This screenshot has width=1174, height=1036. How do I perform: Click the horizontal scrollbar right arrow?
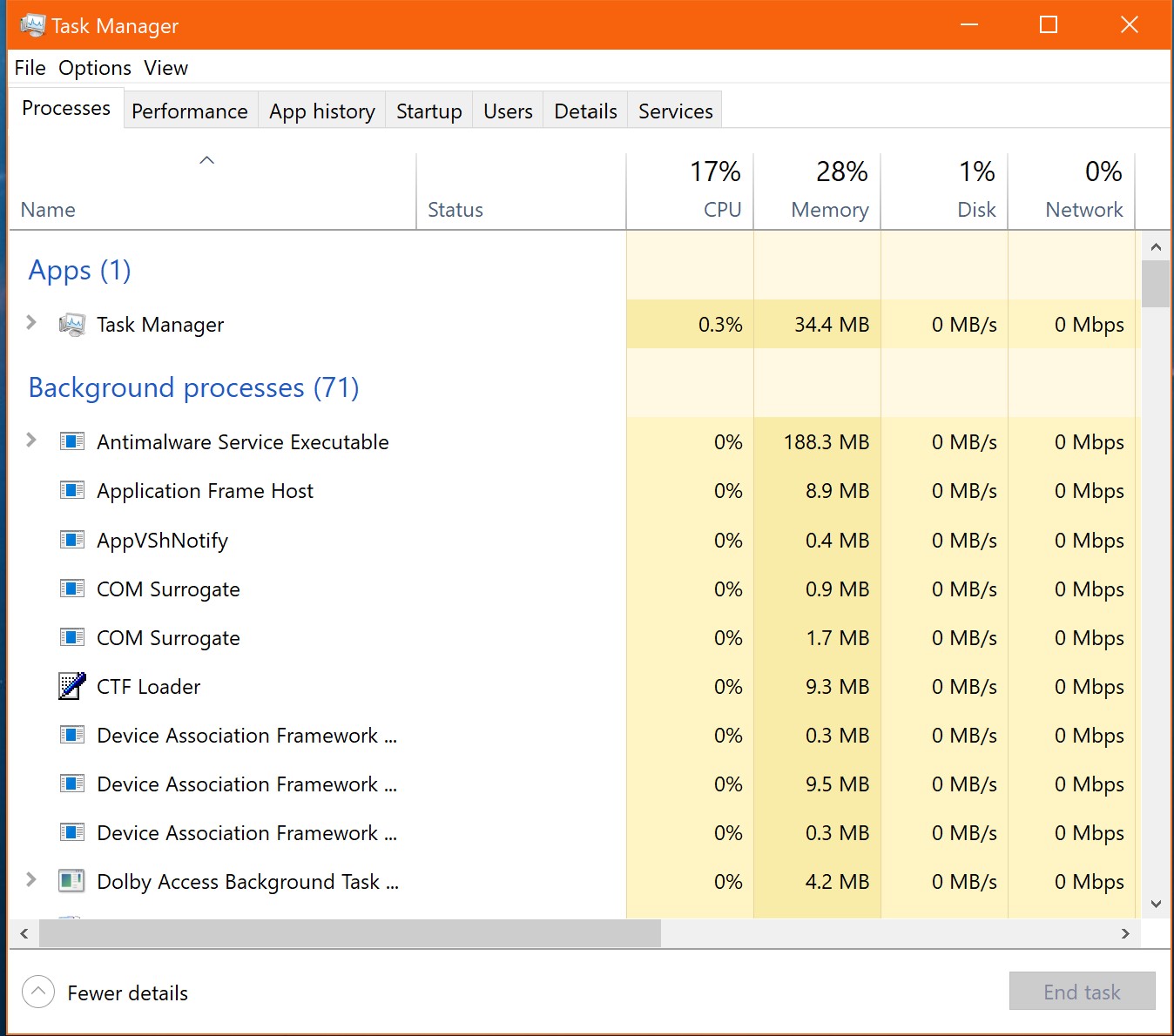point(1125,933)
